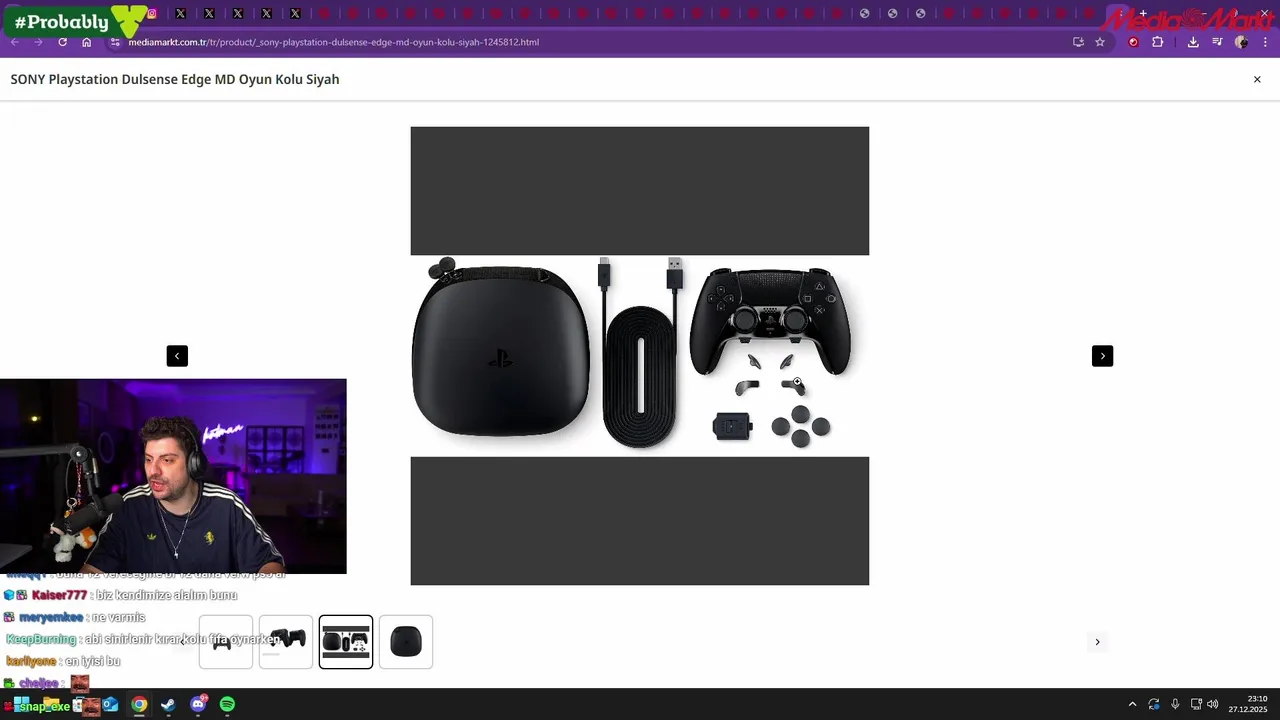
Task: Click the install app icon in the address bar
Action: (1078, 42)
